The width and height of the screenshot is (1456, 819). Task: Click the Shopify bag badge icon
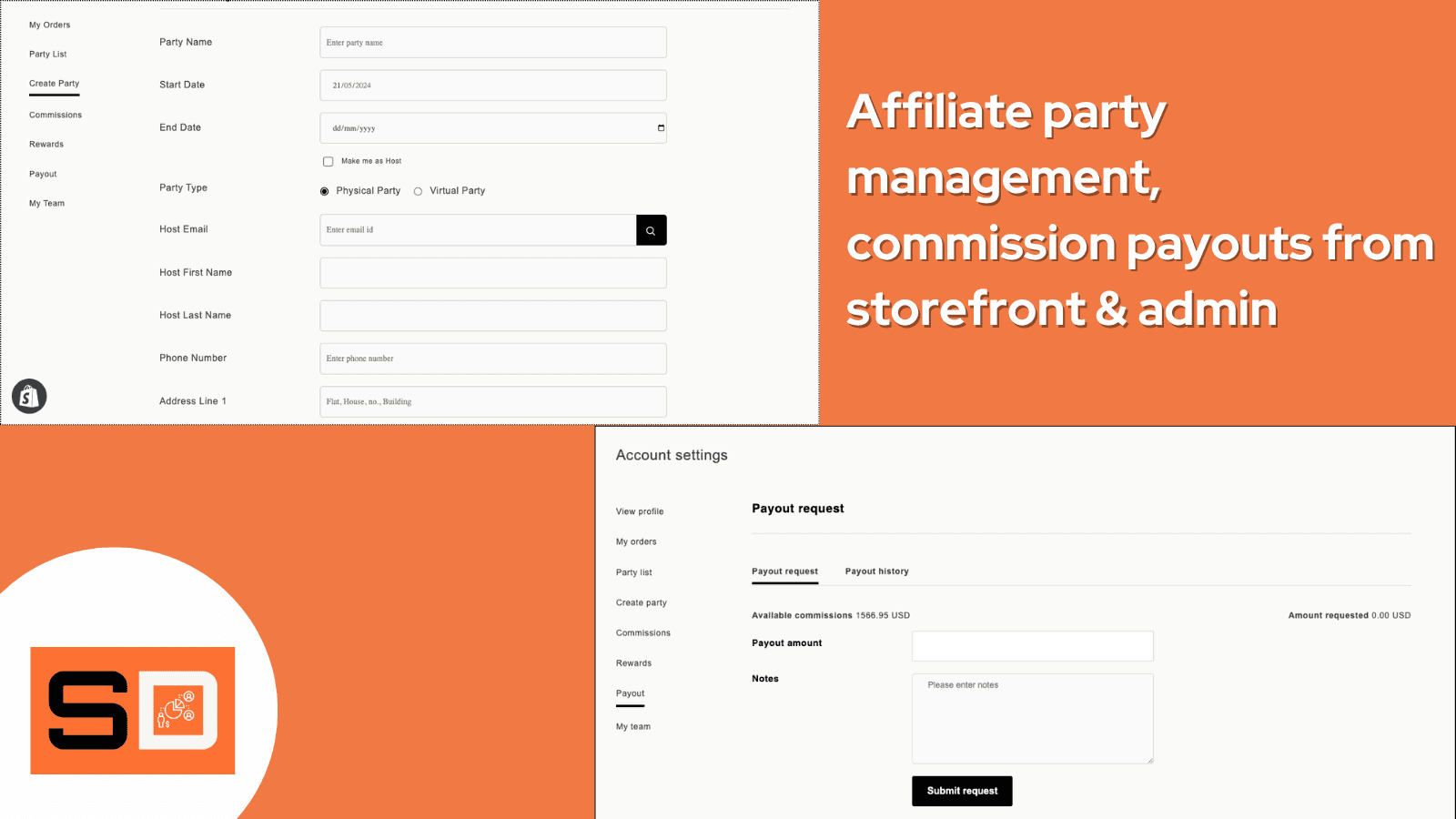tap(29, 397)
